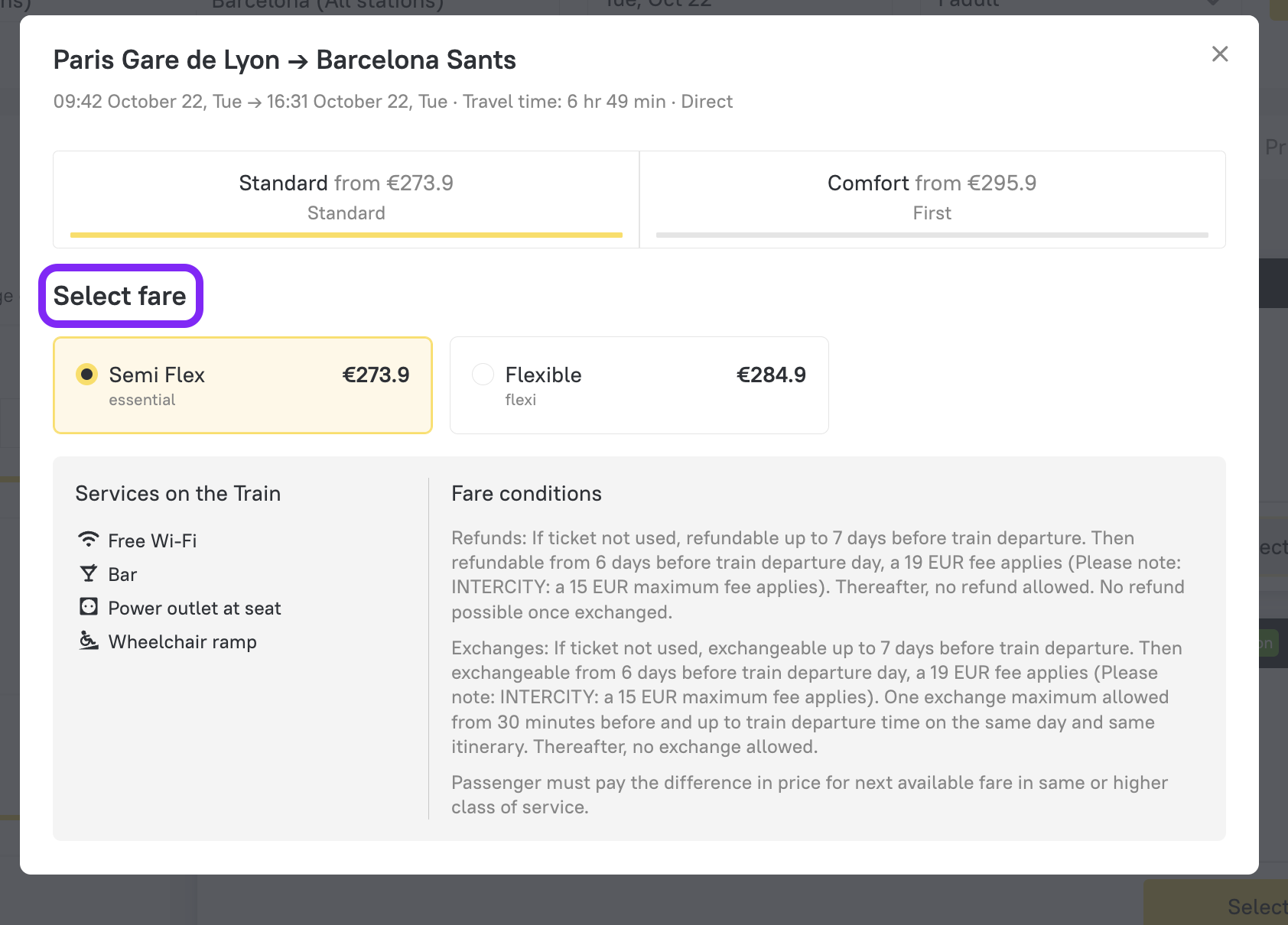Select the Semi Flex radio button
Screen dimensions: 1288x925
click(87, 375)
